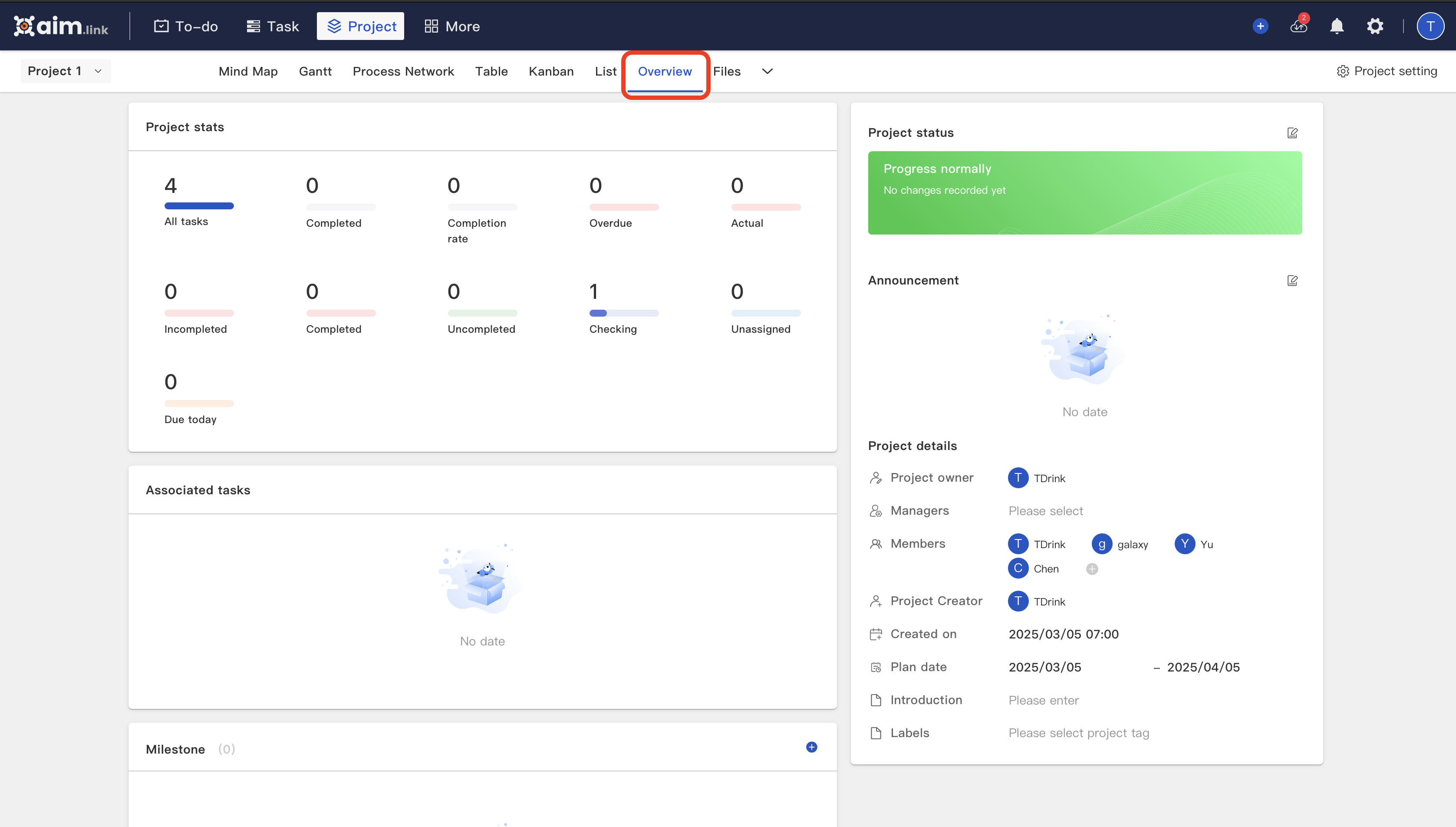Click the All tasks progress bar
The width and height of the screenshot is (1456, 827).
coord(199,205)
